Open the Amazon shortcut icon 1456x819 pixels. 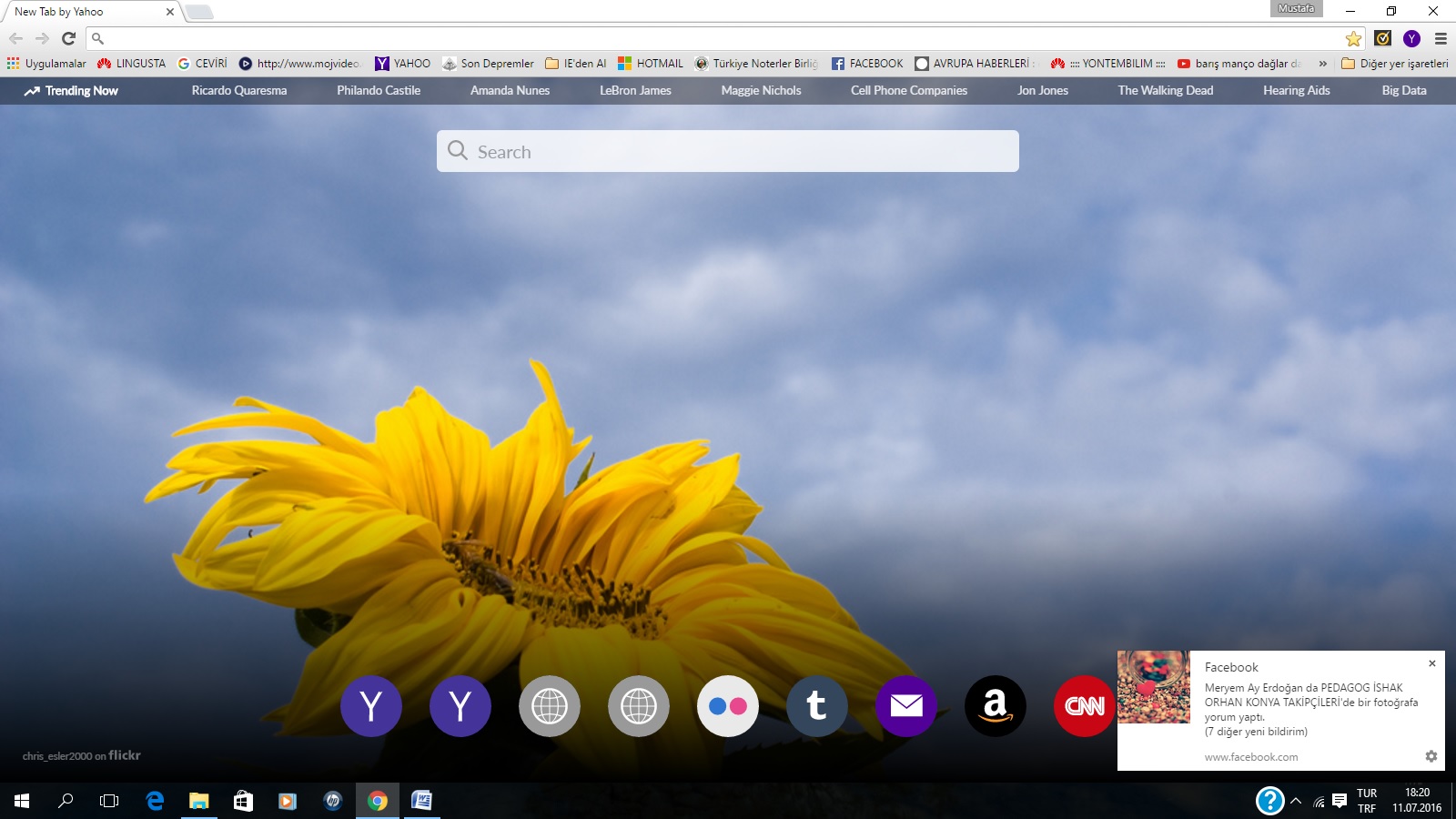pos(996,706)
